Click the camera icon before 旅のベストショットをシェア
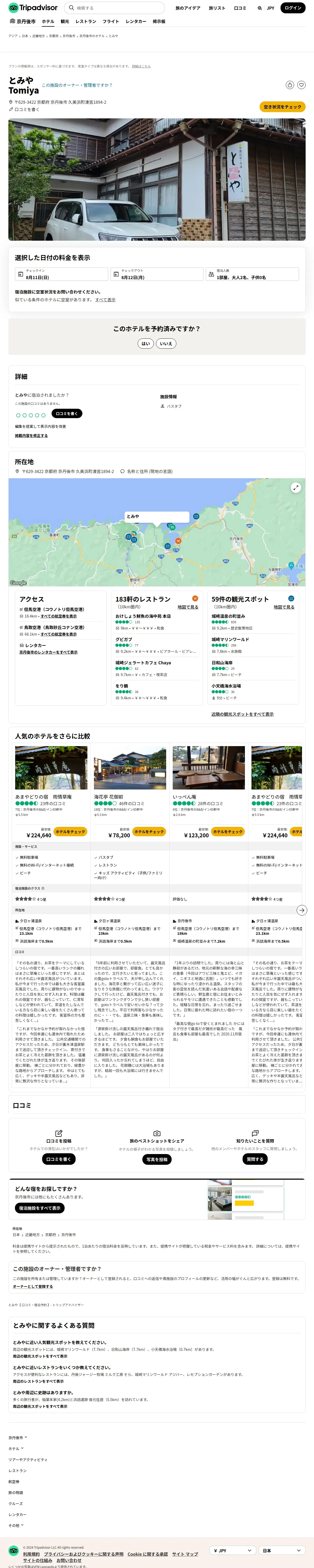314x1568 pixels. pos(157,1133)
